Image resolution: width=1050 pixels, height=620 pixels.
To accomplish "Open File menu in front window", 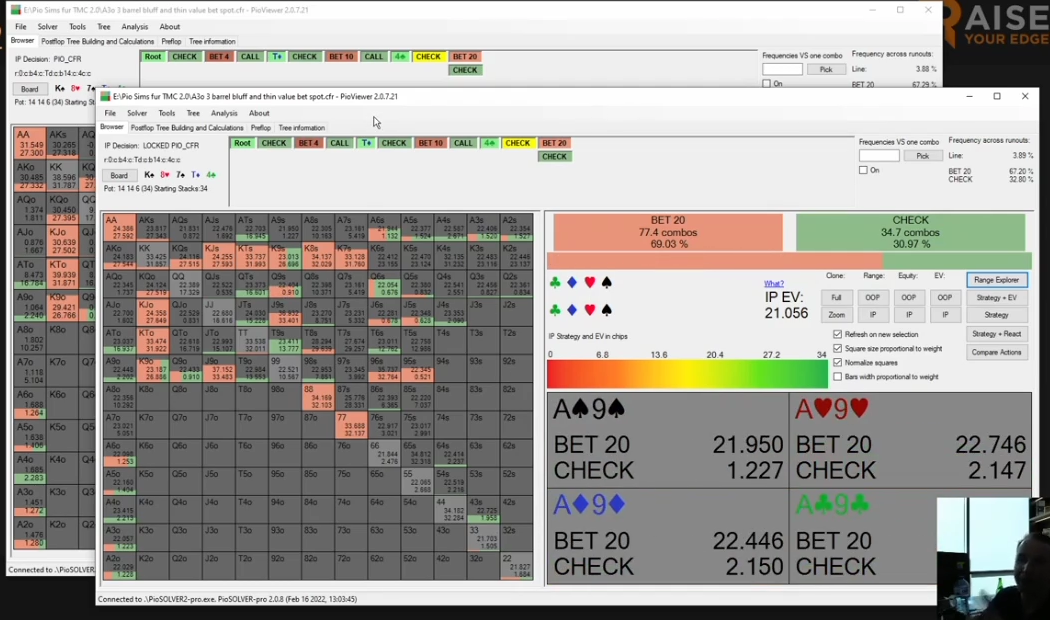I will tap(110, 113).
